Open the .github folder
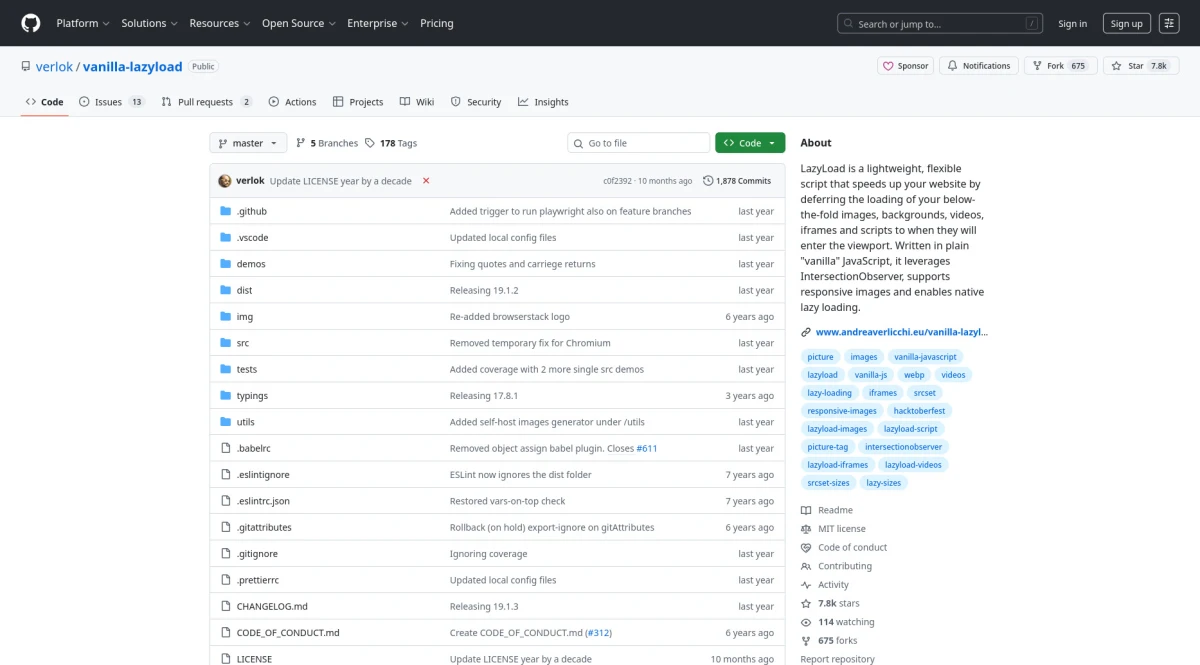The width and height of the screenshot is (1200, 665). [251, 211]
